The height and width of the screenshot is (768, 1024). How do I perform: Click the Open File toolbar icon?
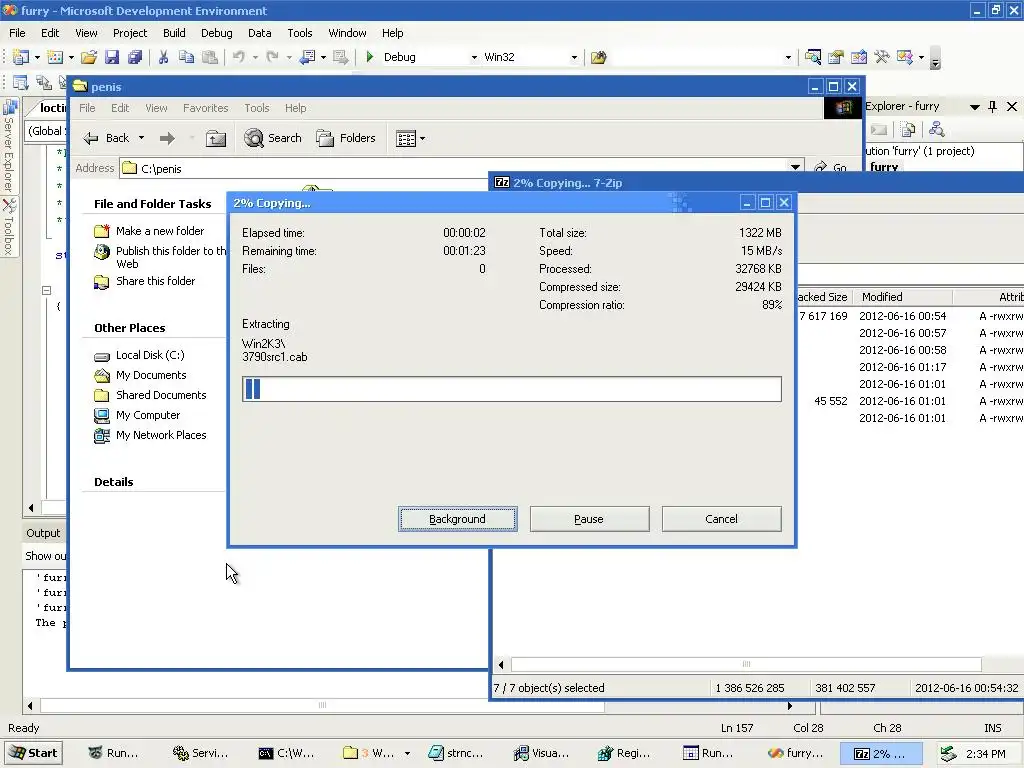coord(89,57)
